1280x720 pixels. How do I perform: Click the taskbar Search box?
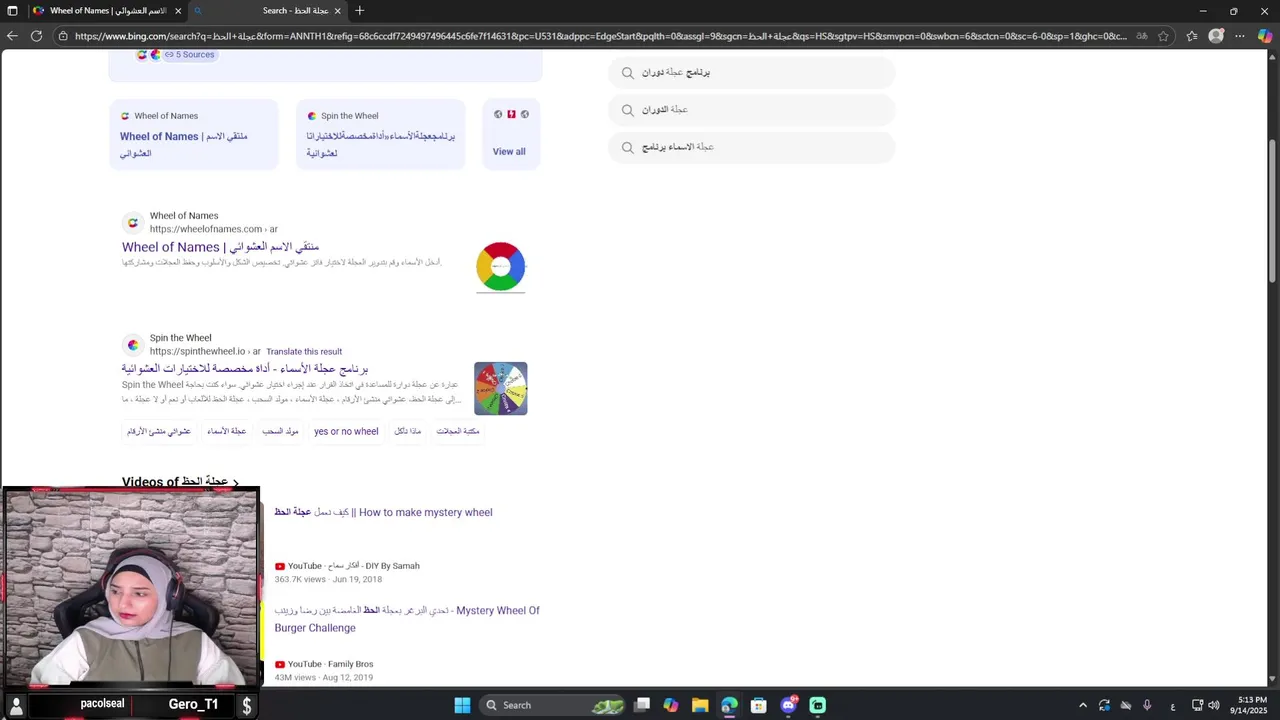[x=551, y=705]
